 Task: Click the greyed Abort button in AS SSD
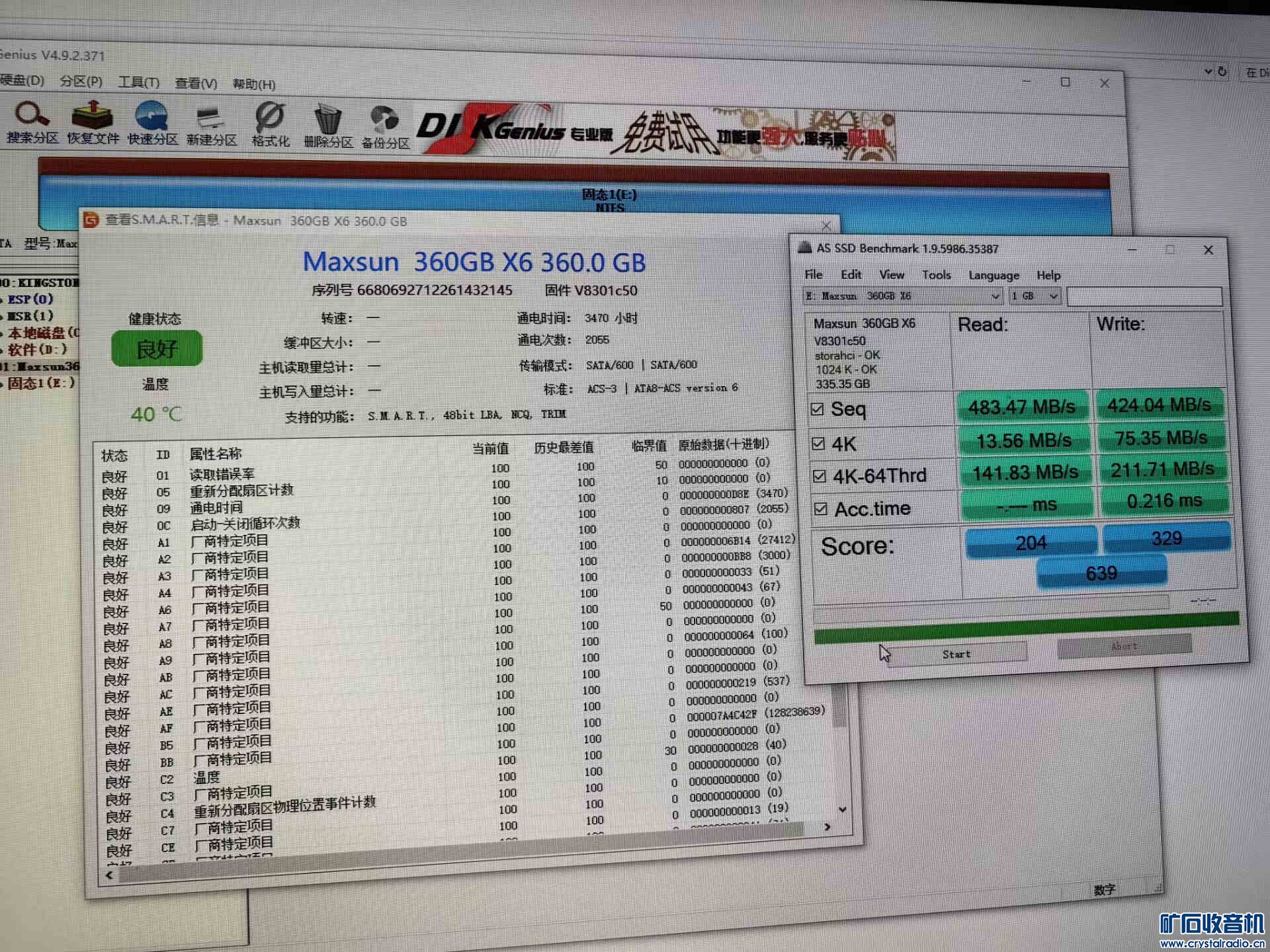[x=1124, y=646]
